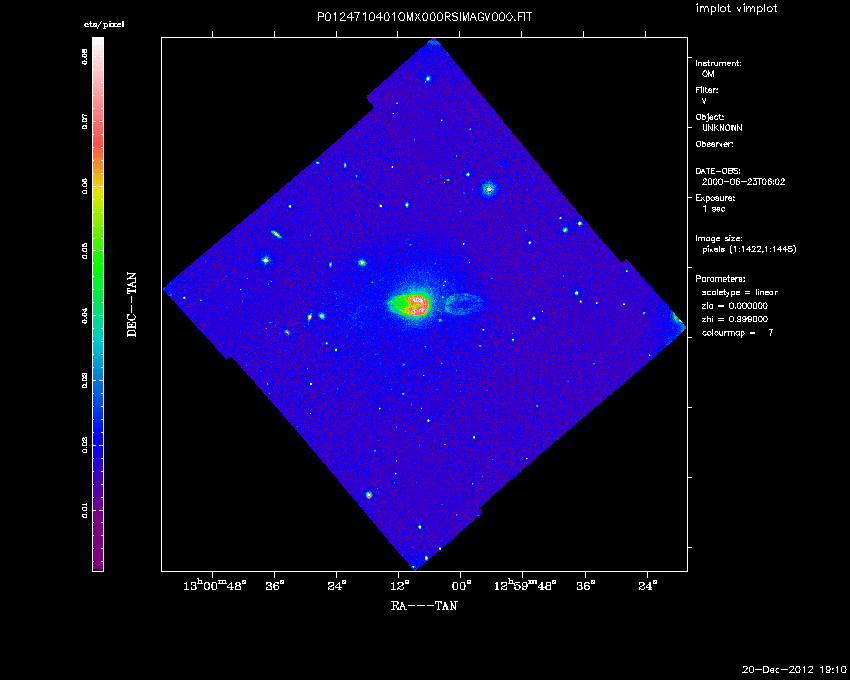Click the '12h59m48s' RA tick label

click(x=525, y=586)
